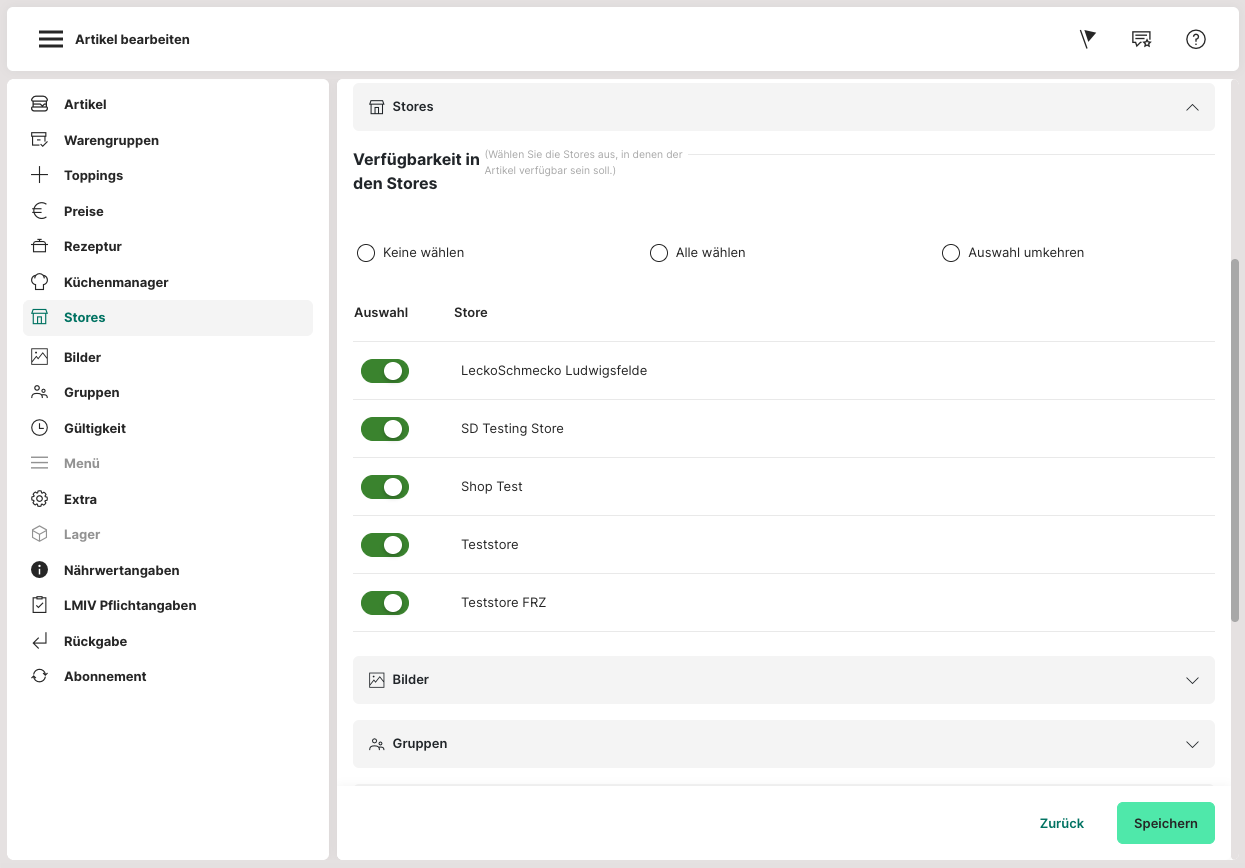Expand the Gruppen section
This screenshot has width=1245, height=868.
pyautogui.click(x=1192, y=744)
